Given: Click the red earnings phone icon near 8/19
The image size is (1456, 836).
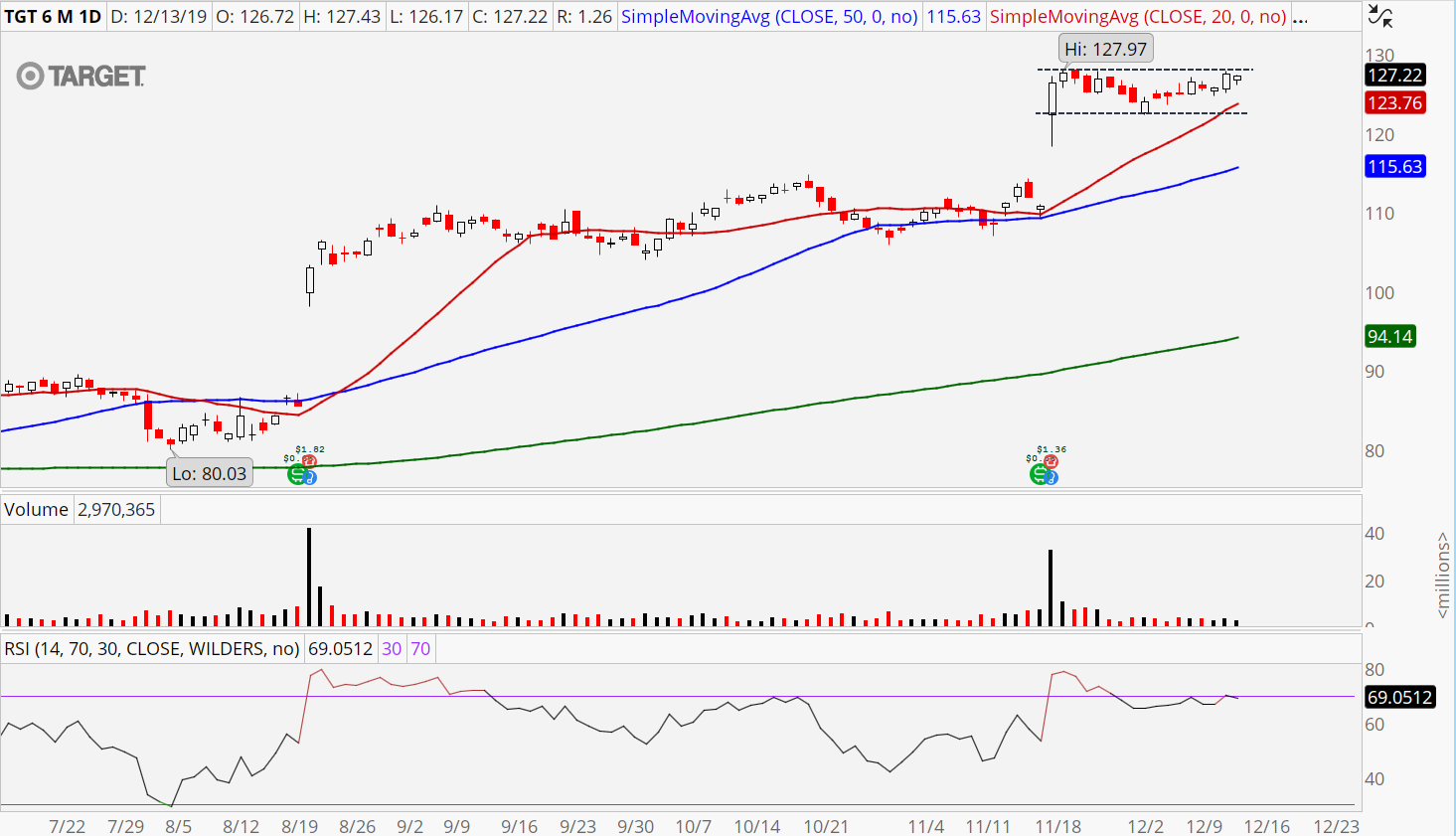Looking at the screenshot, I should tap(308, 460).
